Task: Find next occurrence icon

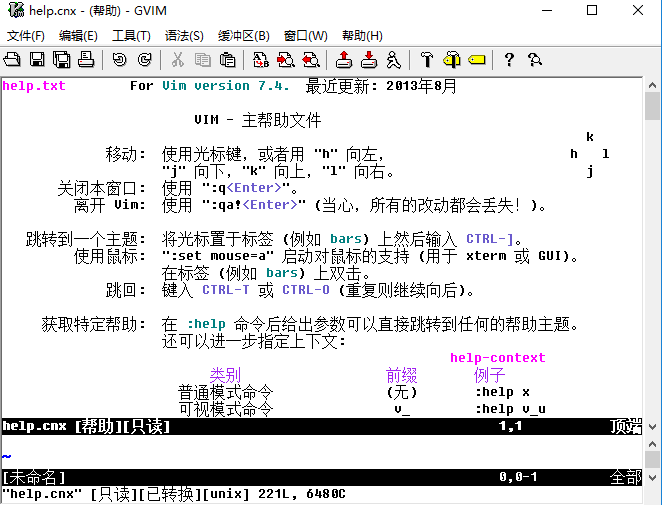Action: click(286, 60)
